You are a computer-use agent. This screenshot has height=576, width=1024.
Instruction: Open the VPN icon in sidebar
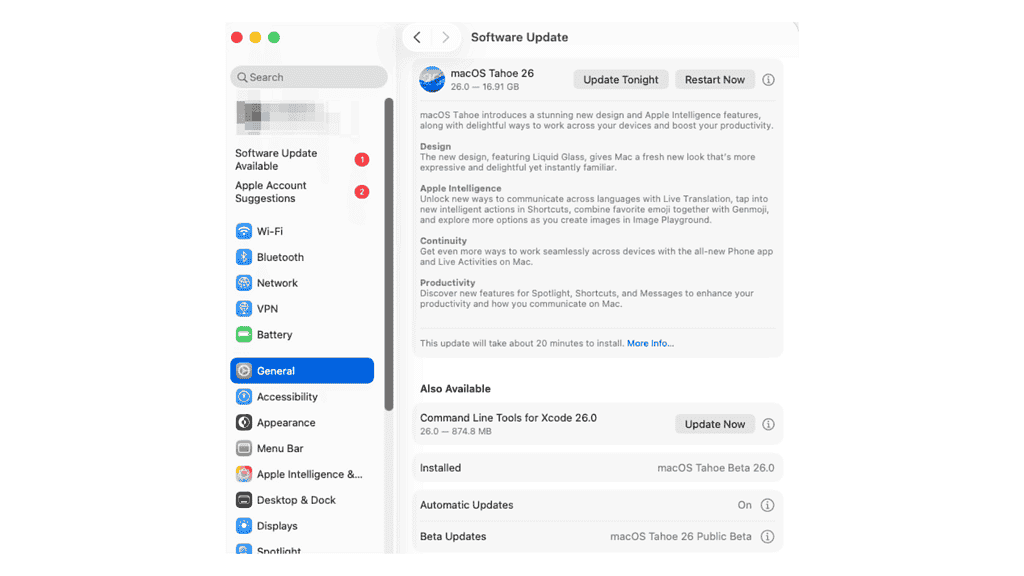pos(244,309)
